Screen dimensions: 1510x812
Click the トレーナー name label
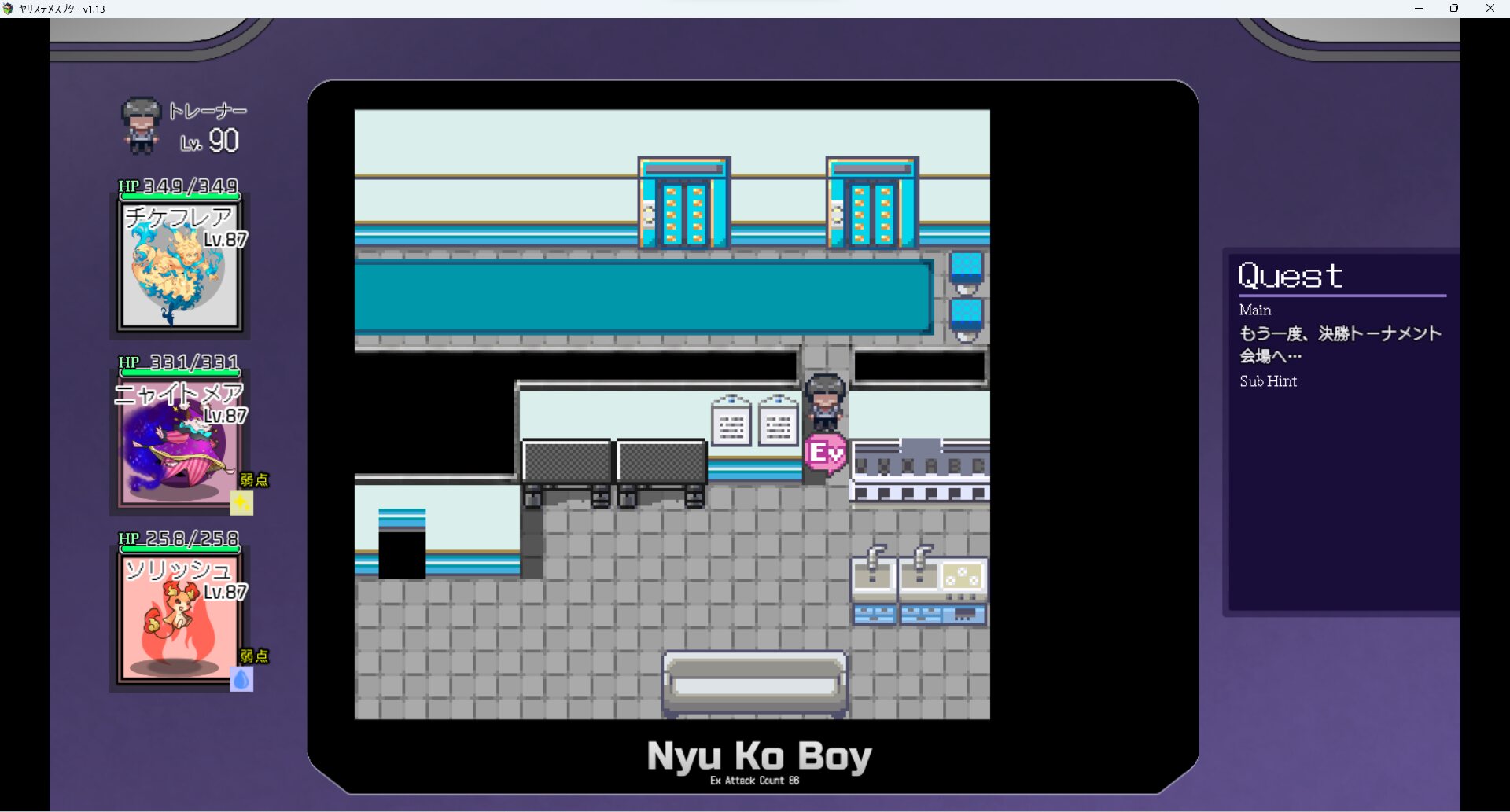point(208,111)
